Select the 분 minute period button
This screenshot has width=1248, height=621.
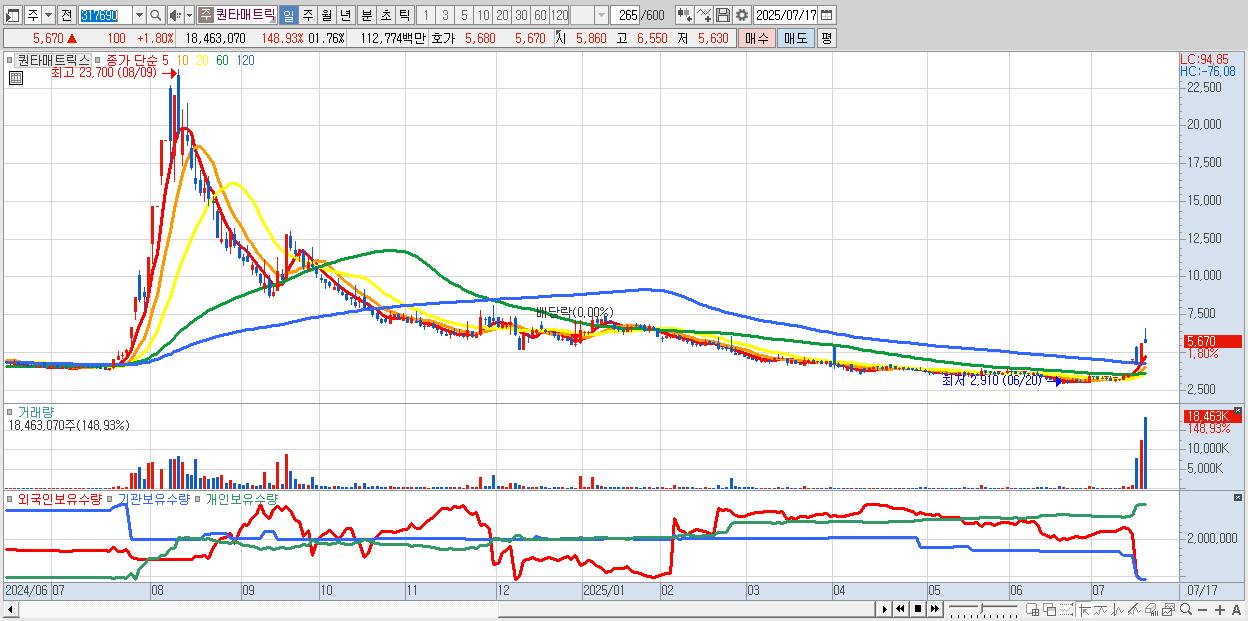367,16
